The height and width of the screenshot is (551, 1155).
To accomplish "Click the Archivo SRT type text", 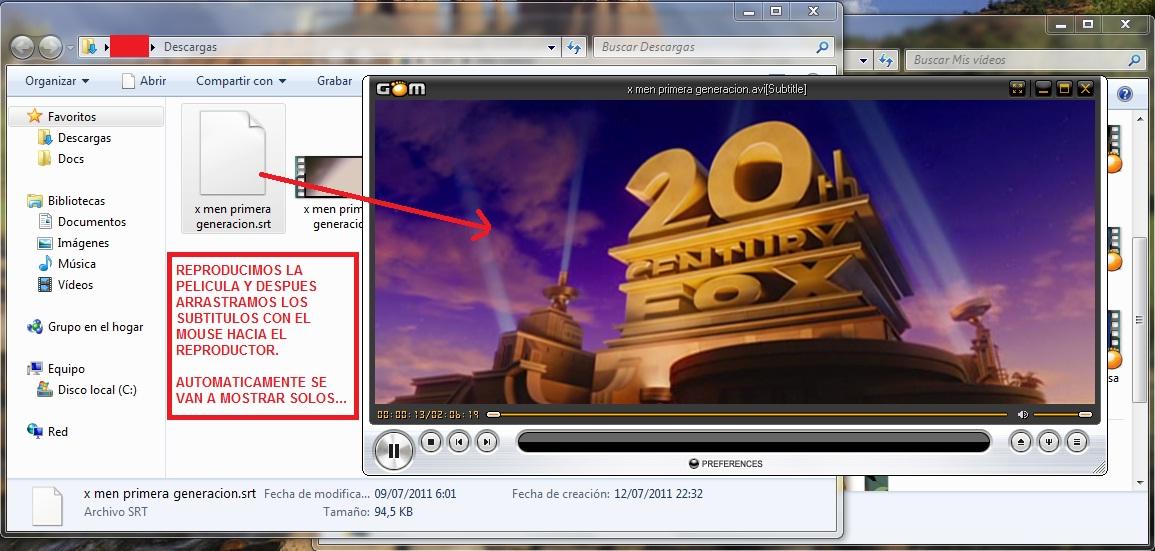I will pos(116,511).
